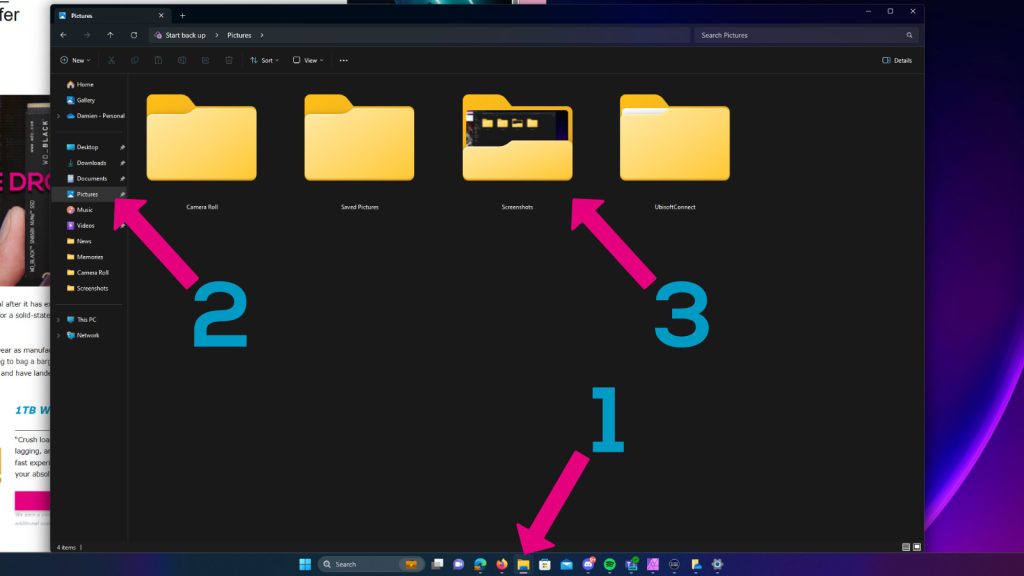This screenshot has height=576, width=1024.
Task: Click the Refresh icon in the navigation bar
Action: (x=134, y=34)
